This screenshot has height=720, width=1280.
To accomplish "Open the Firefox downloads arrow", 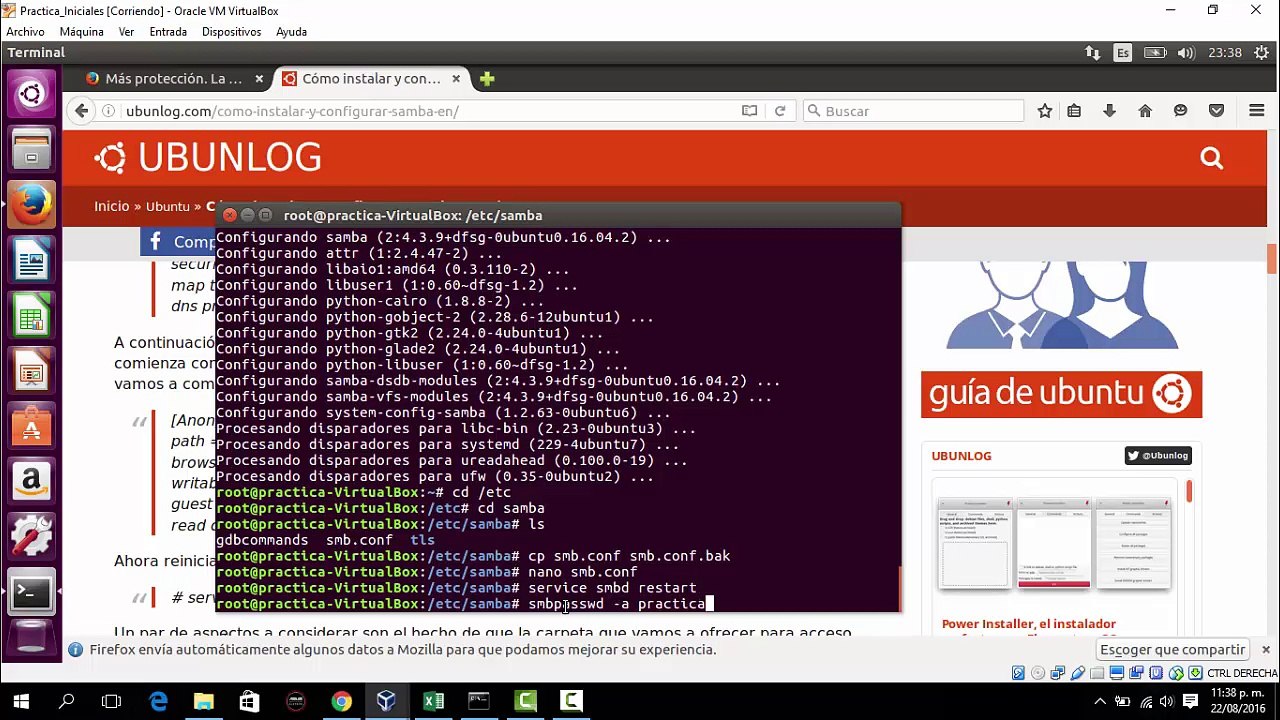I will [1109, 111].
